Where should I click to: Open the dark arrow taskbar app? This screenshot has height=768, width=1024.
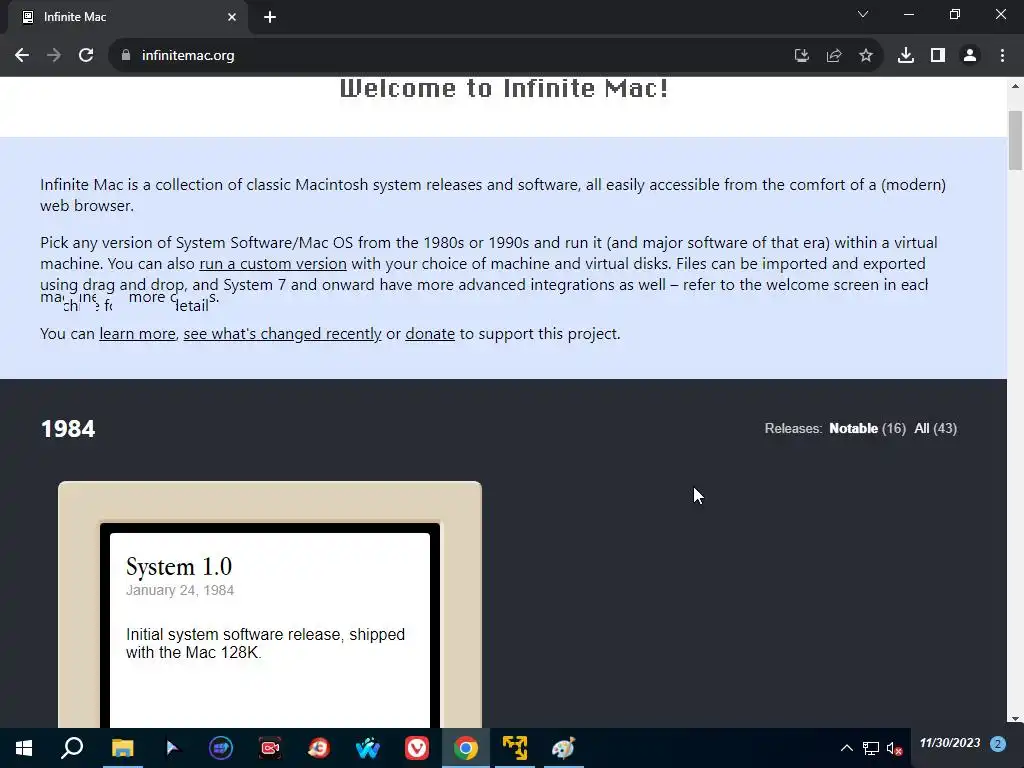pyautogui.click(x=172, y=748)
